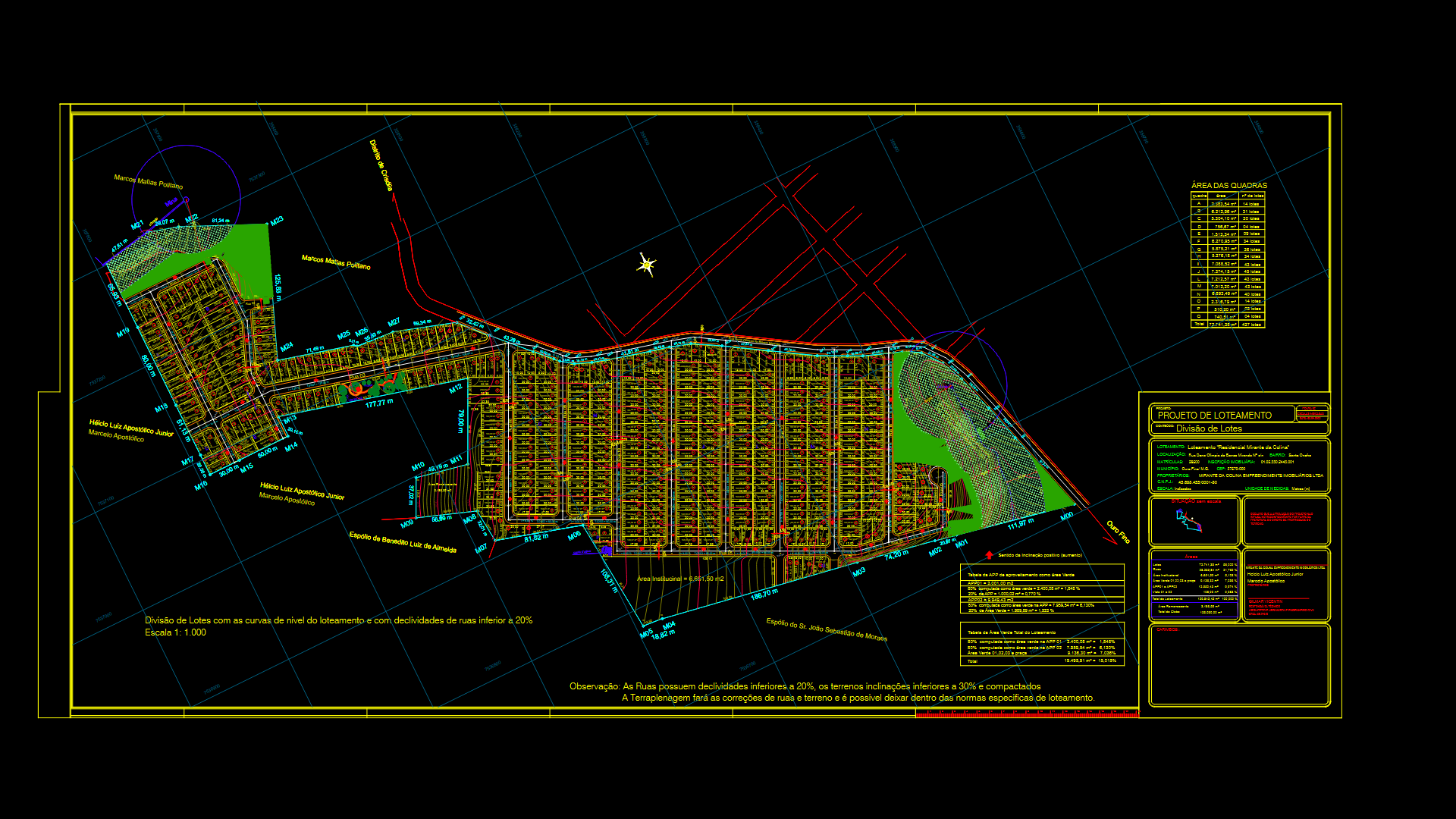Click the red slope direction arrow in legend
This screenshot has height=819, width=1456.
pos(989,555)
